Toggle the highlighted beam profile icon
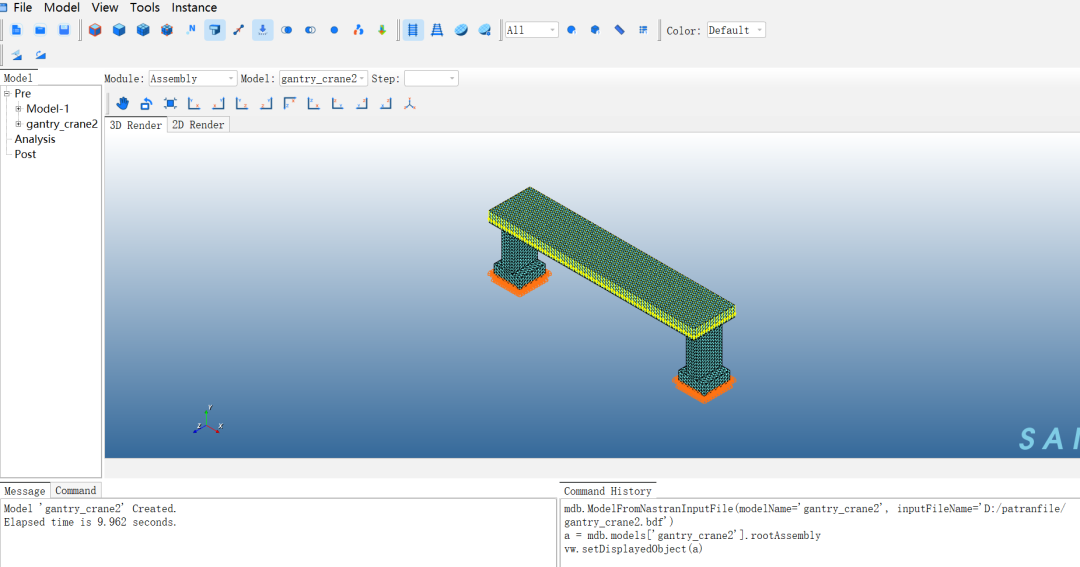The width and height of the screenshot is (1080, 567). point(215,30)
